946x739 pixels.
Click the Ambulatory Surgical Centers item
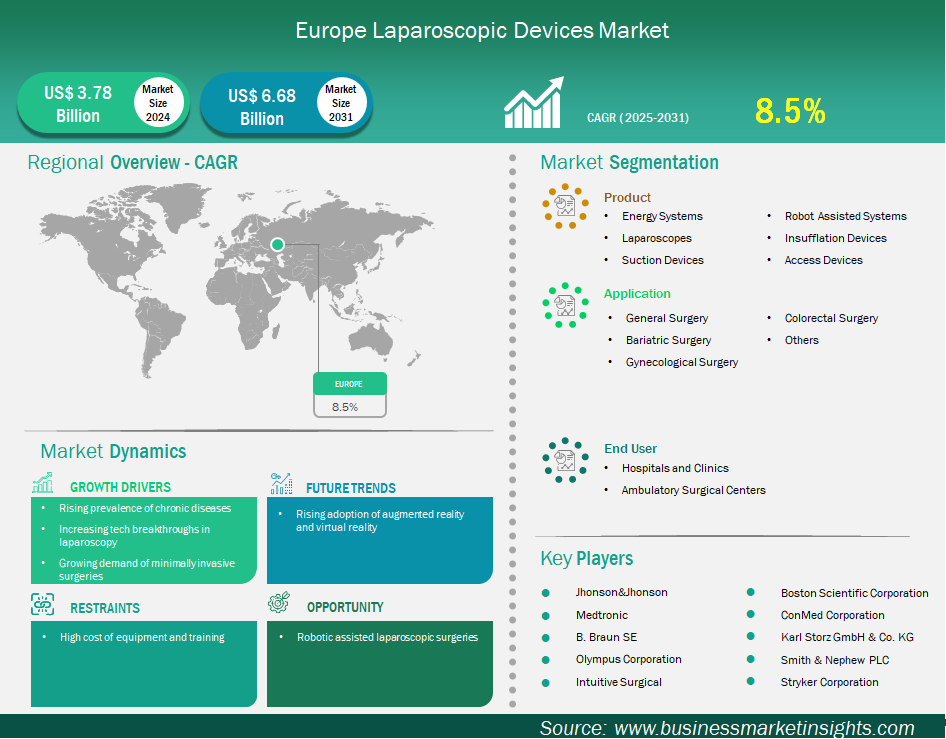click(693, 490)
